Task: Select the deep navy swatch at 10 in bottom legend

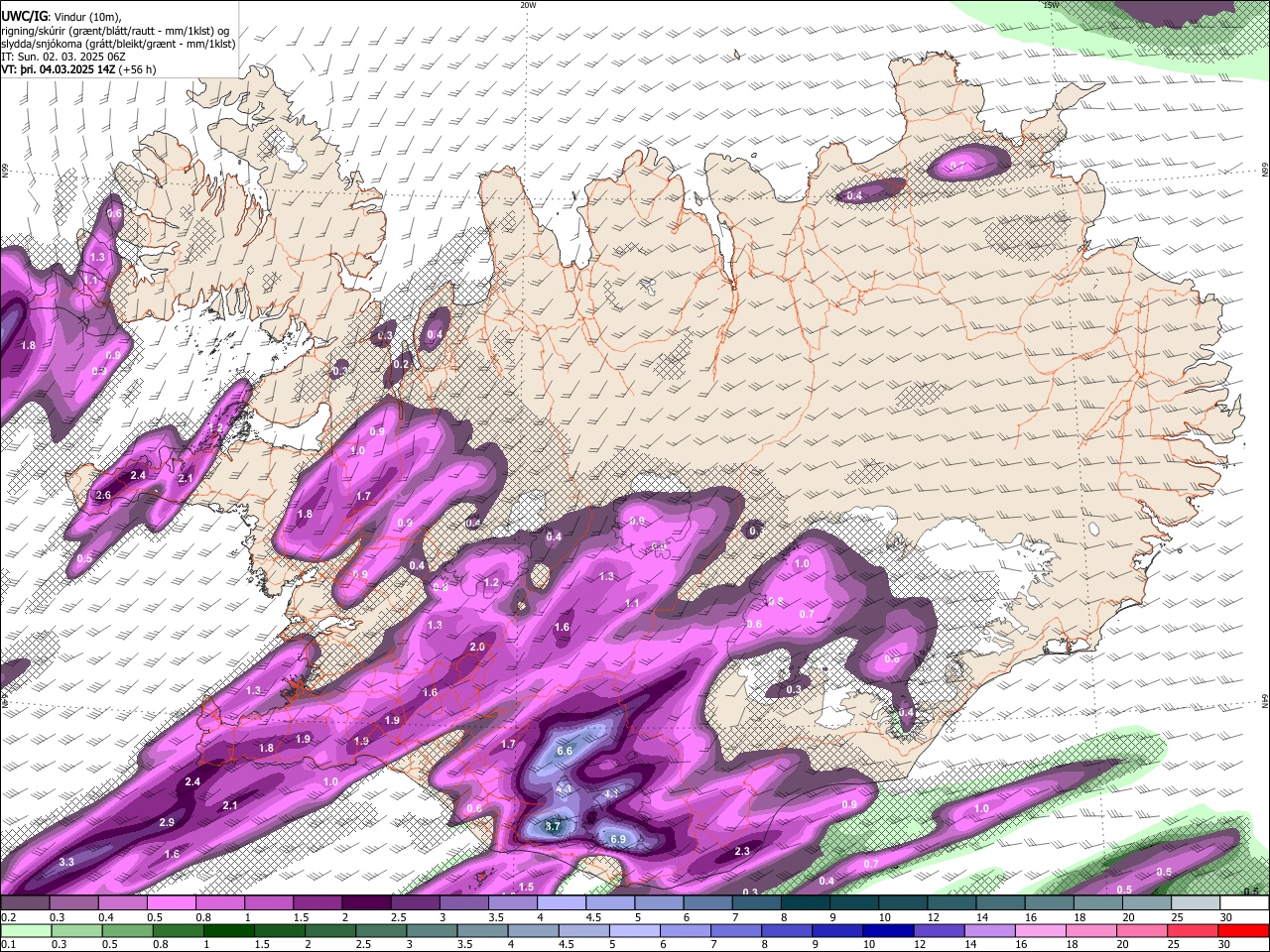Action: [x=887, y=931]
